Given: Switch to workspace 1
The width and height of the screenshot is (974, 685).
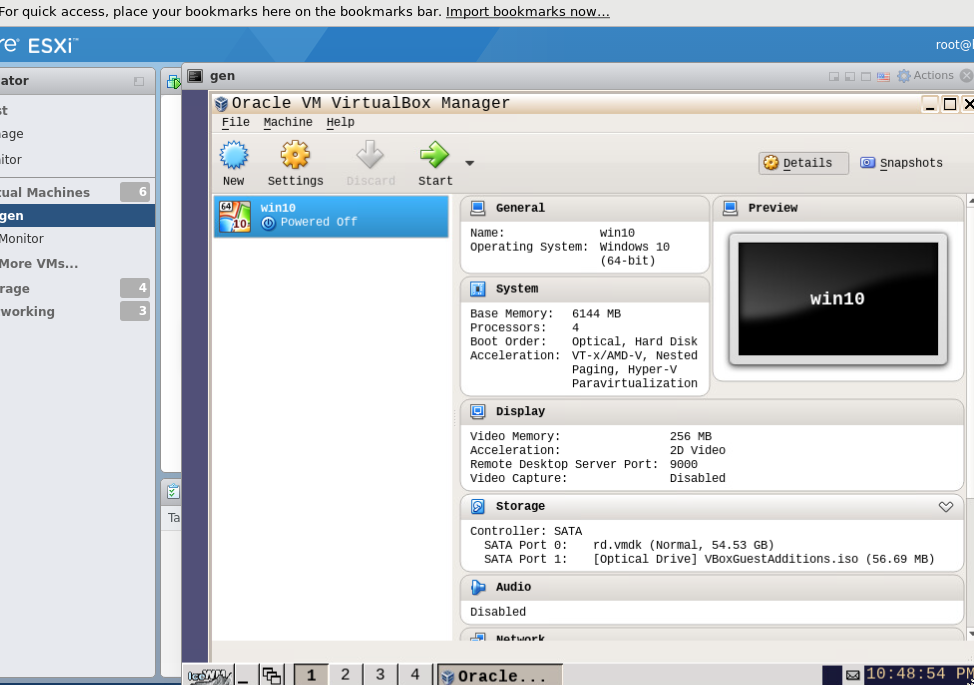Looking at the screenshot, I should 311,675.
